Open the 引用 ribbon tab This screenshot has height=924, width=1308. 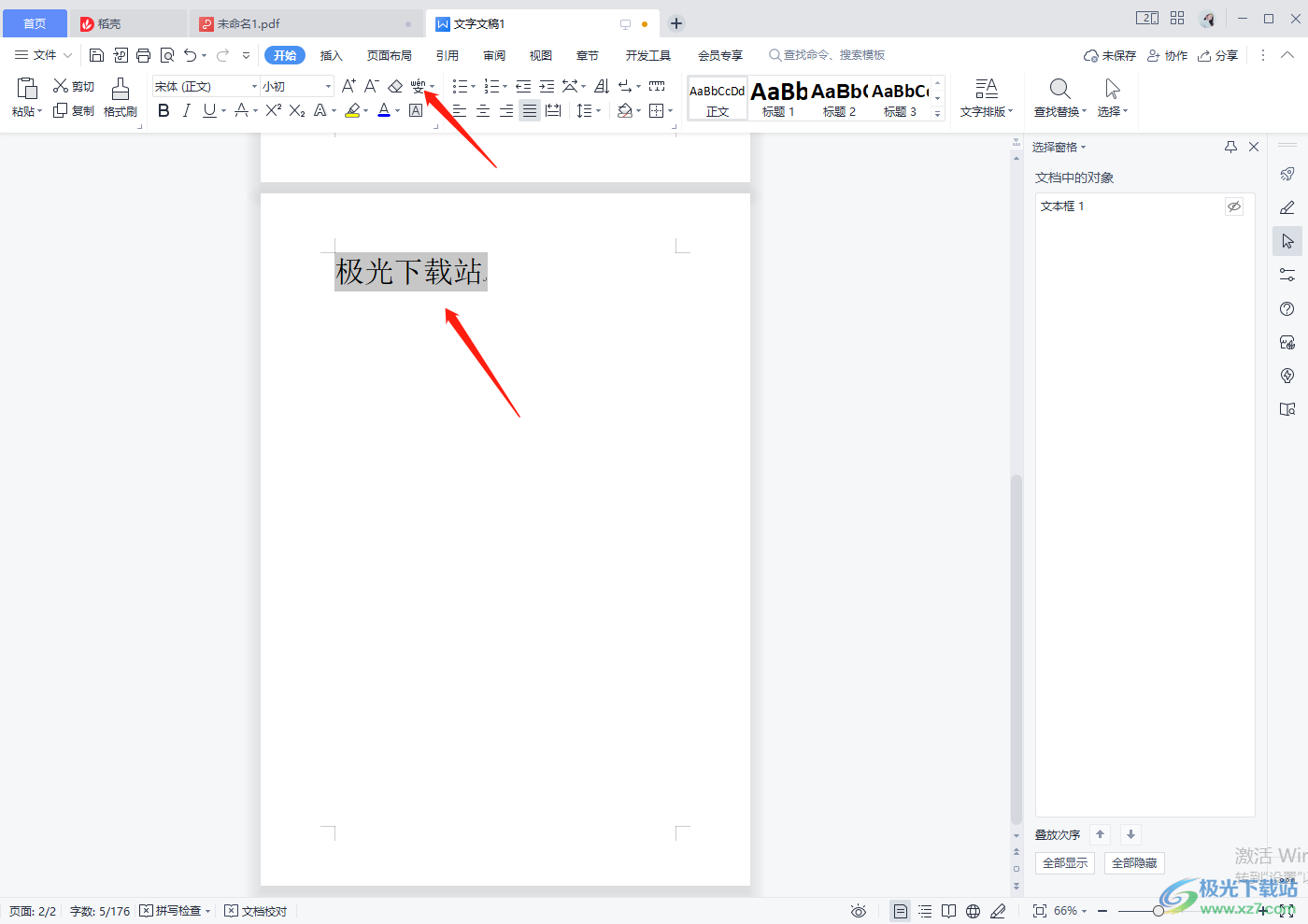448,55
